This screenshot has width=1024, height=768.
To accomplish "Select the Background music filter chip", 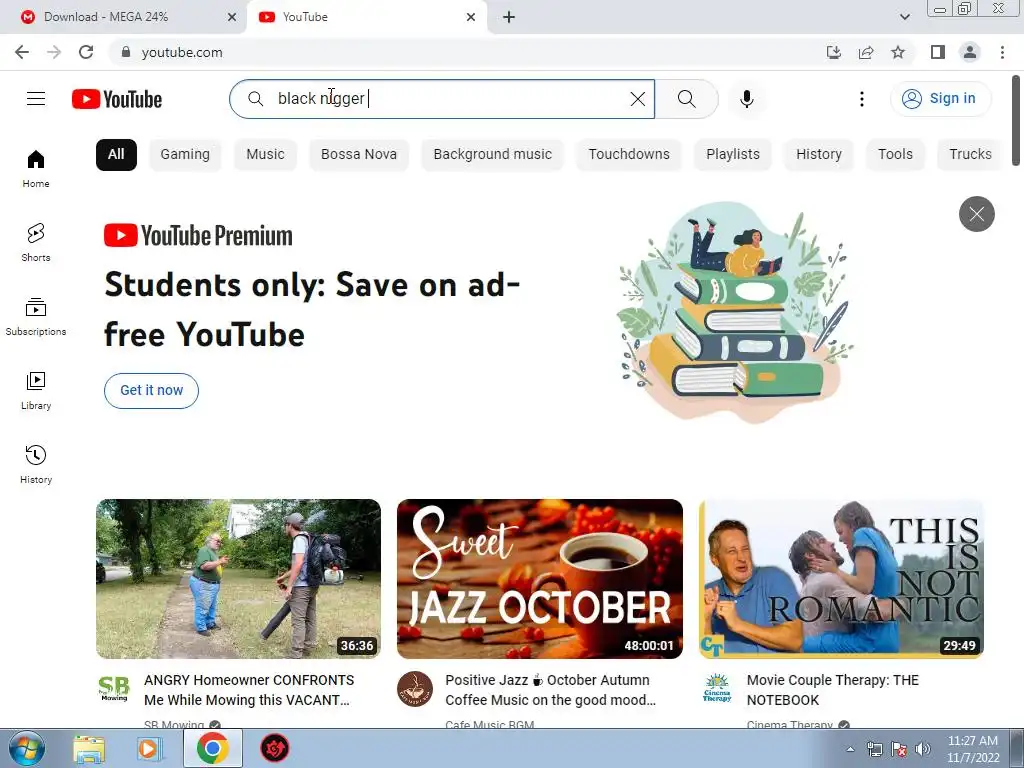I will [492, 155].
